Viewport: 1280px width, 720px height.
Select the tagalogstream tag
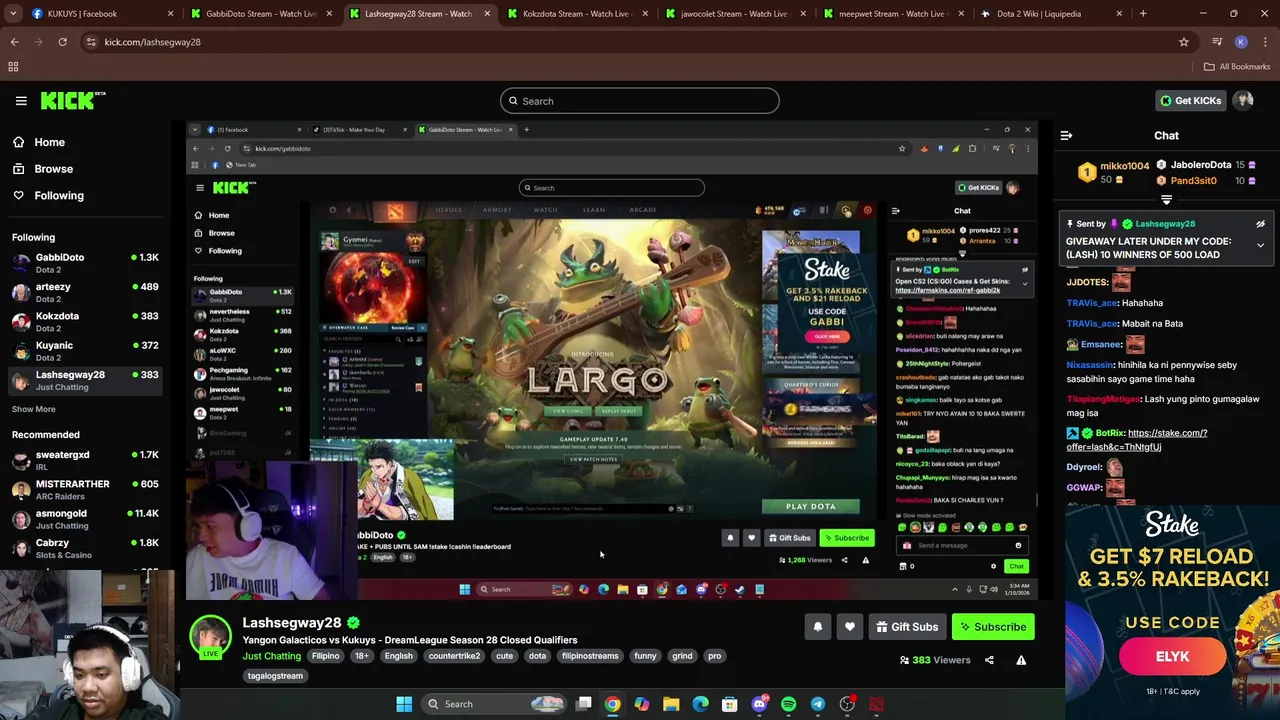pos(275,676)
